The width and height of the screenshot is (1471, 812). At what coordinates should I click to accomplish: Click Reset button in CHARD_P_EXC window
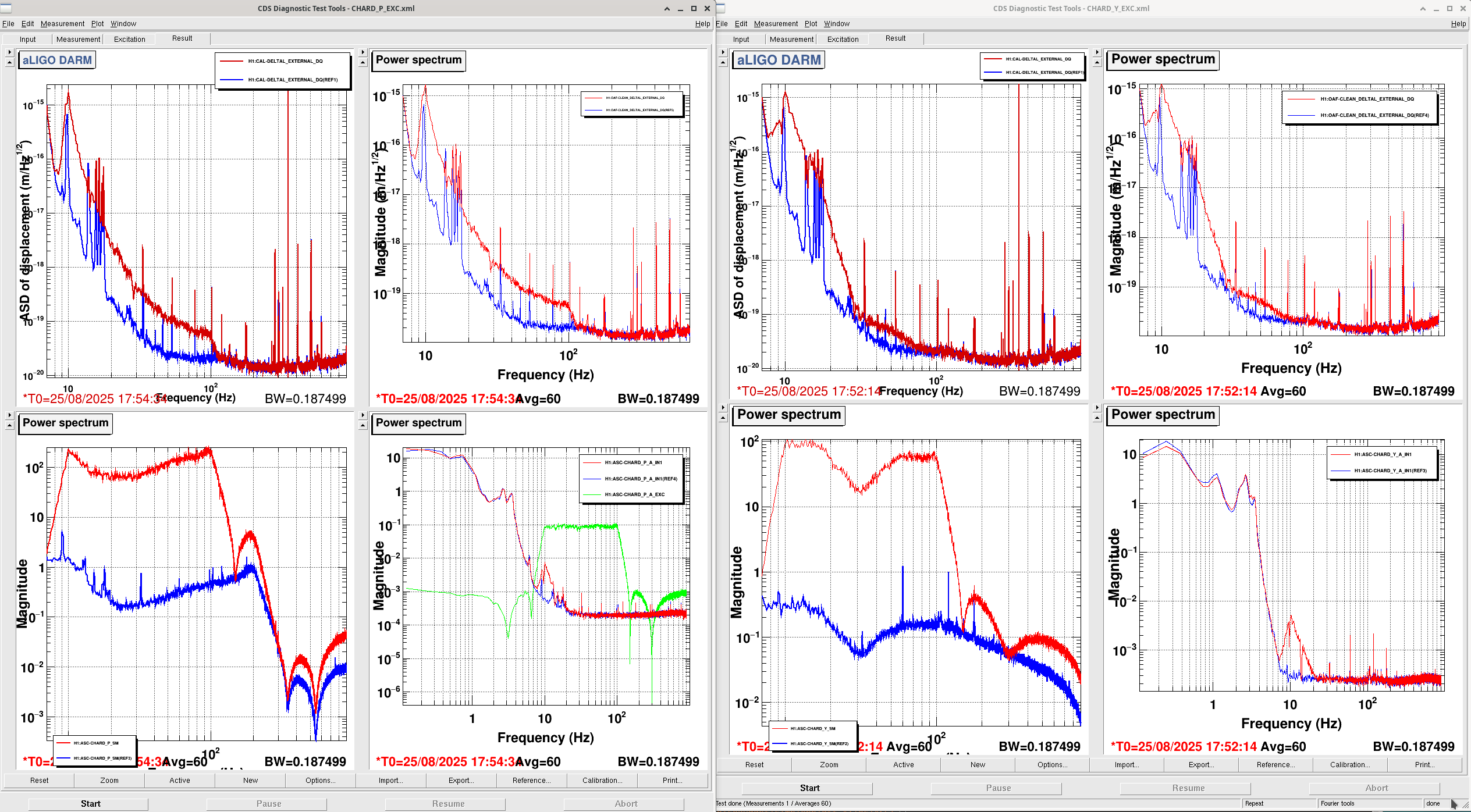coord(40,780)
